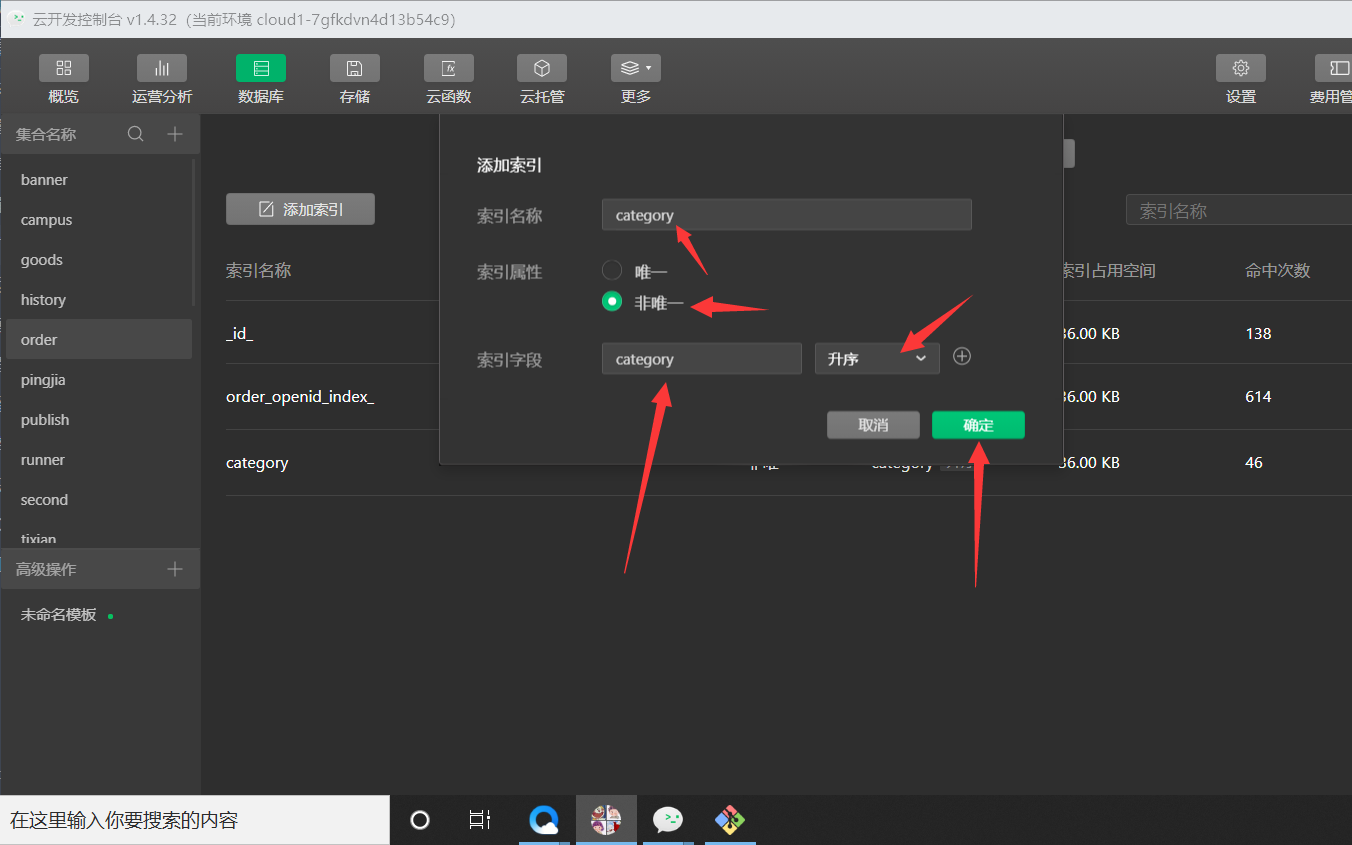
Task: Open the 云函数 cloud functions icon
Action: [449, 68]
